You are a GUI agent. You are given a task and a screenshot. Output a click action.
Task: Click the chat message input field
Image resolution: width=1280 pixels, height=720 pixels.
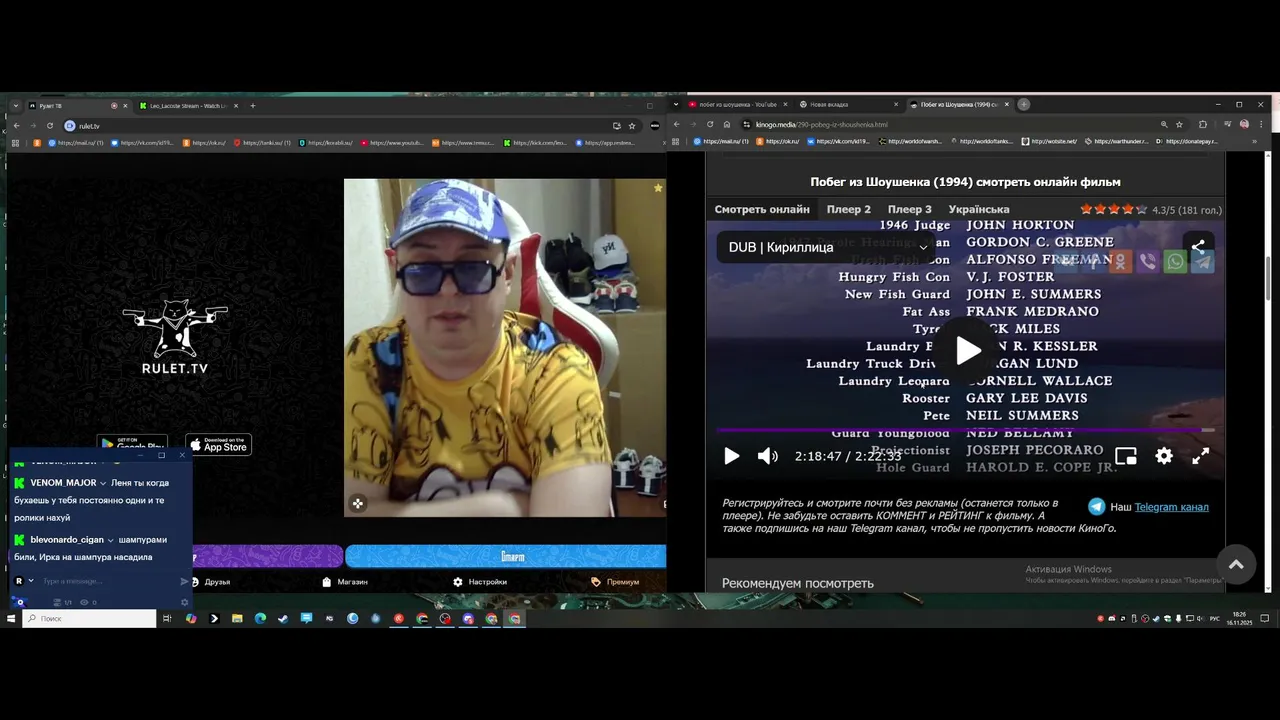108,581
